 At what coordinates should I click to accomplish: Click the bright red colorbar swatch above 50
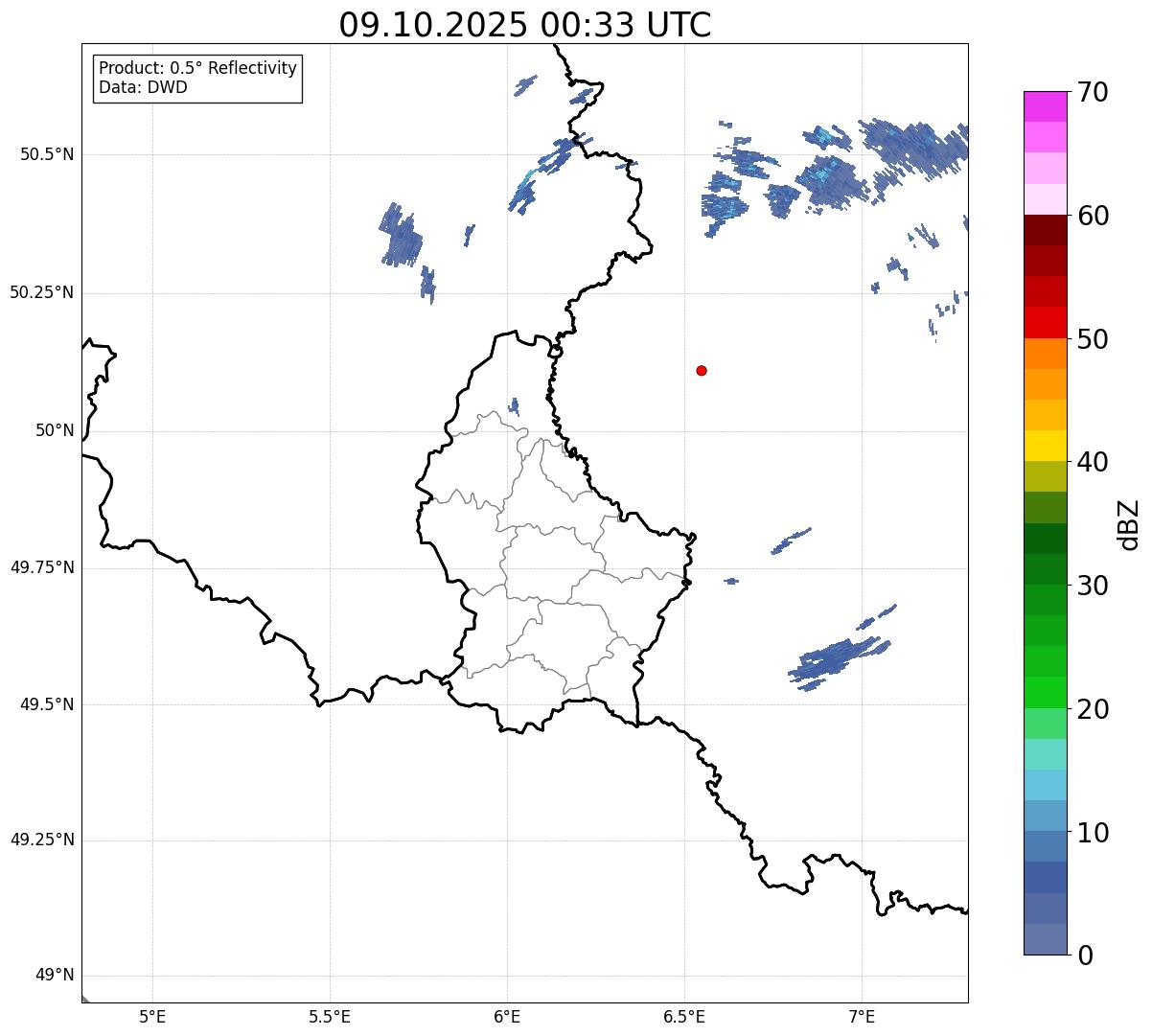tap(1045, 322)
